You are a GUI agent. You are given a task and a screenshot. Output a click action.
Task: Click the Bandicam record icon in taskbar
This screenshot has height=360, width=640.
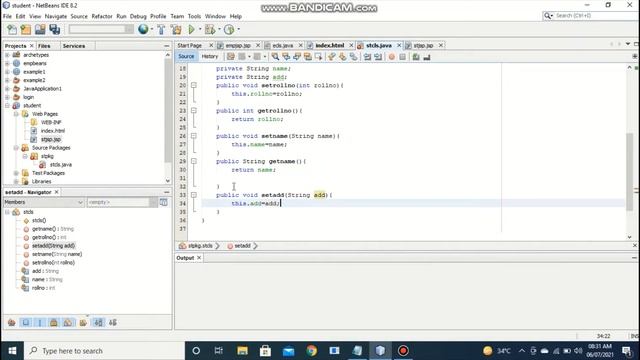coord(403,351)
